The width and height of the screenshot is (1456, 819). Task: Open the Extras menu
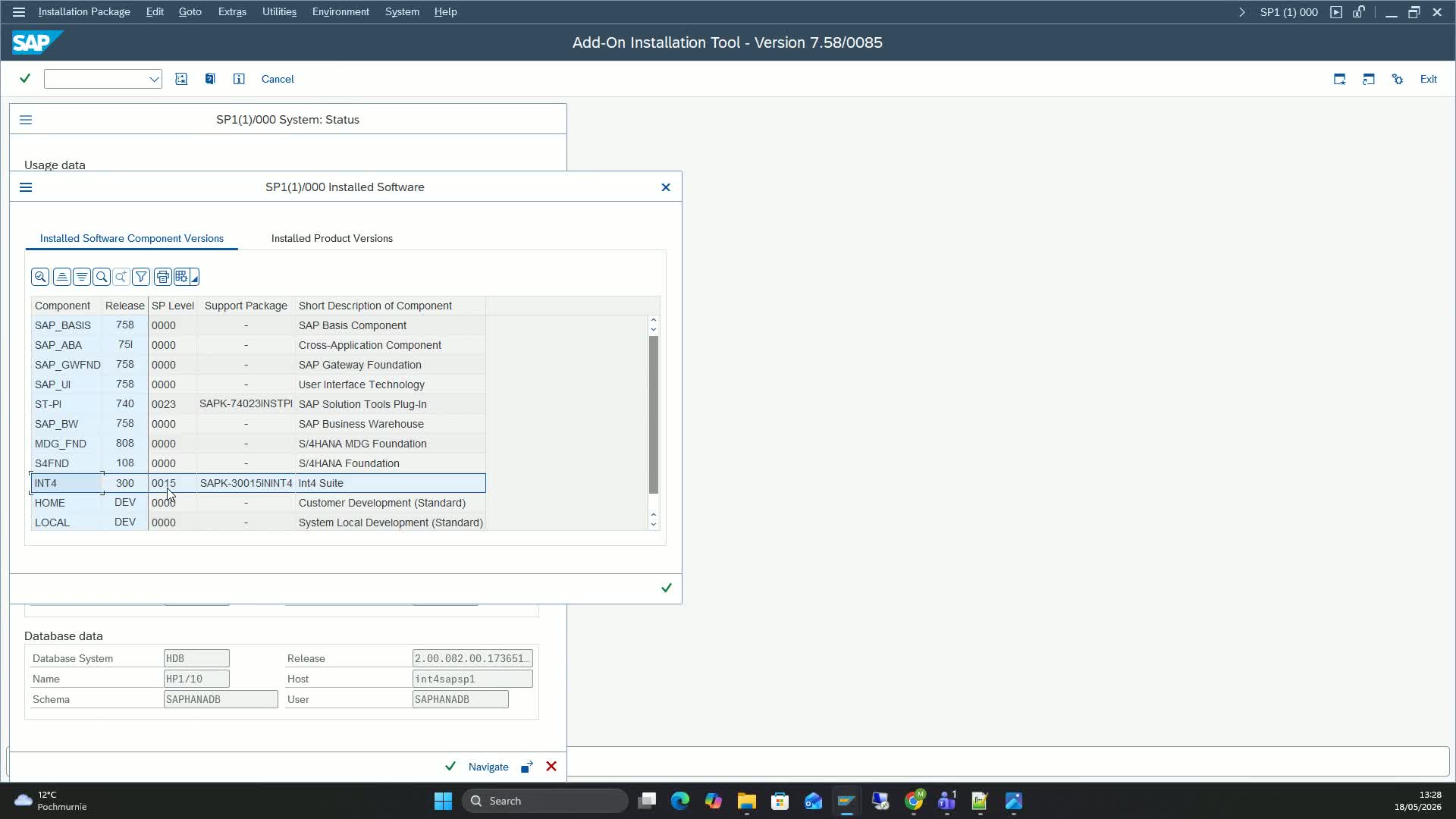coord(232,12)
